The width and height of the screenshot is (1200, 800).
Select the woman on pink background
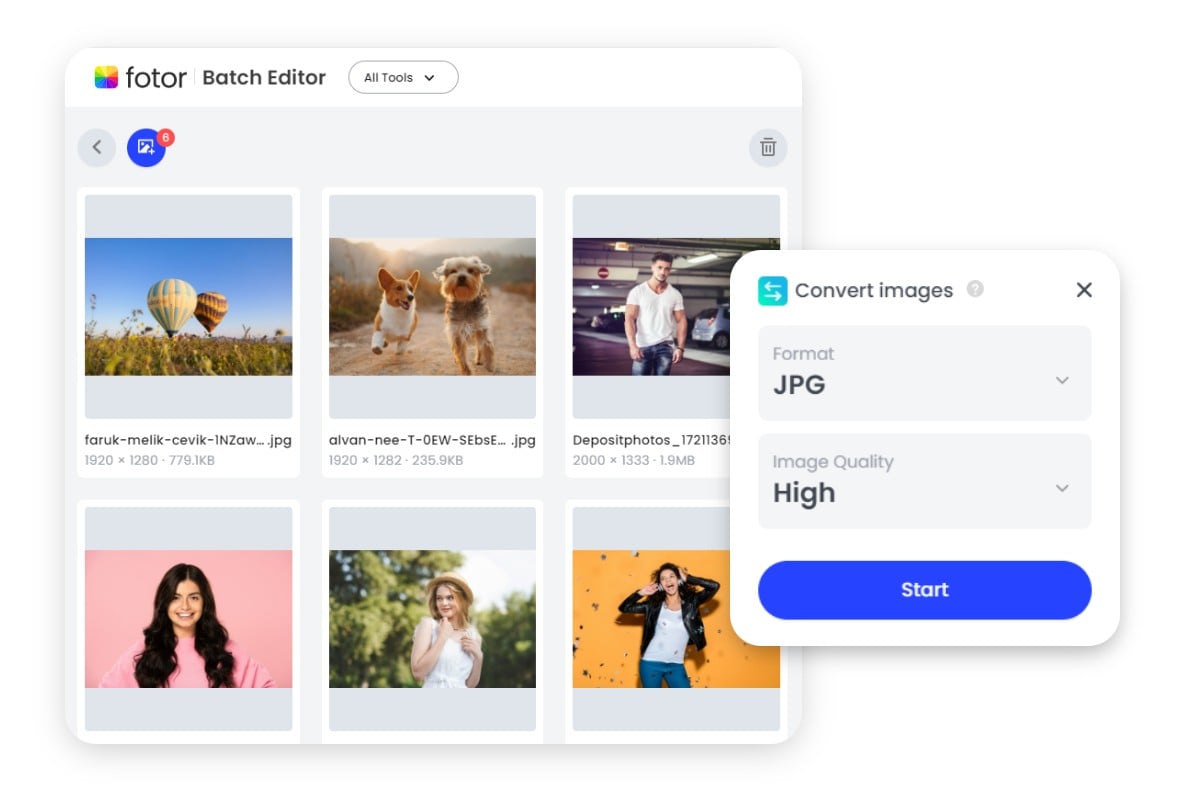(x=189, y=618)
